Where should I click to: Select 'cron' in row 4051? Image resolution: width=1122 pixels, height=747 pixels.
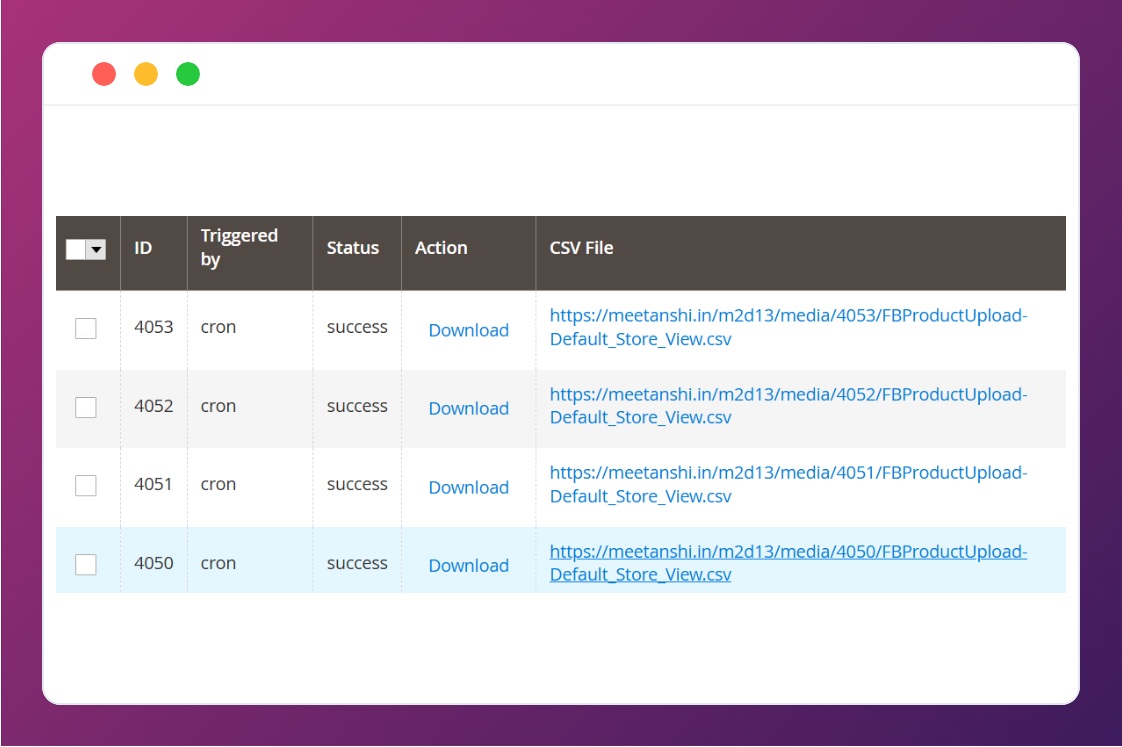(218, 485)
